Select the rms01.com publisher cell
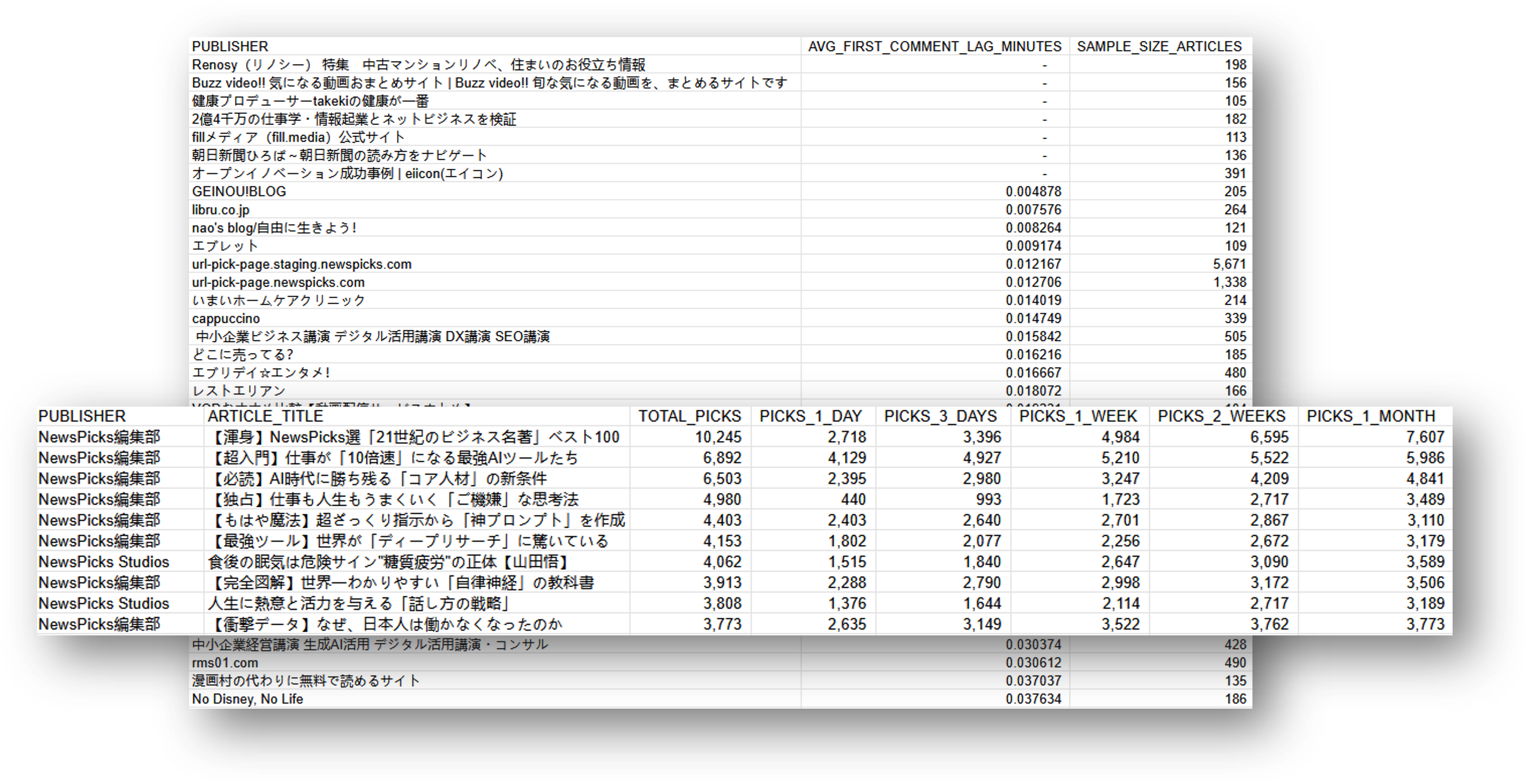The height and width of the screenshot is (784, 1528). (x=225, y=663)
